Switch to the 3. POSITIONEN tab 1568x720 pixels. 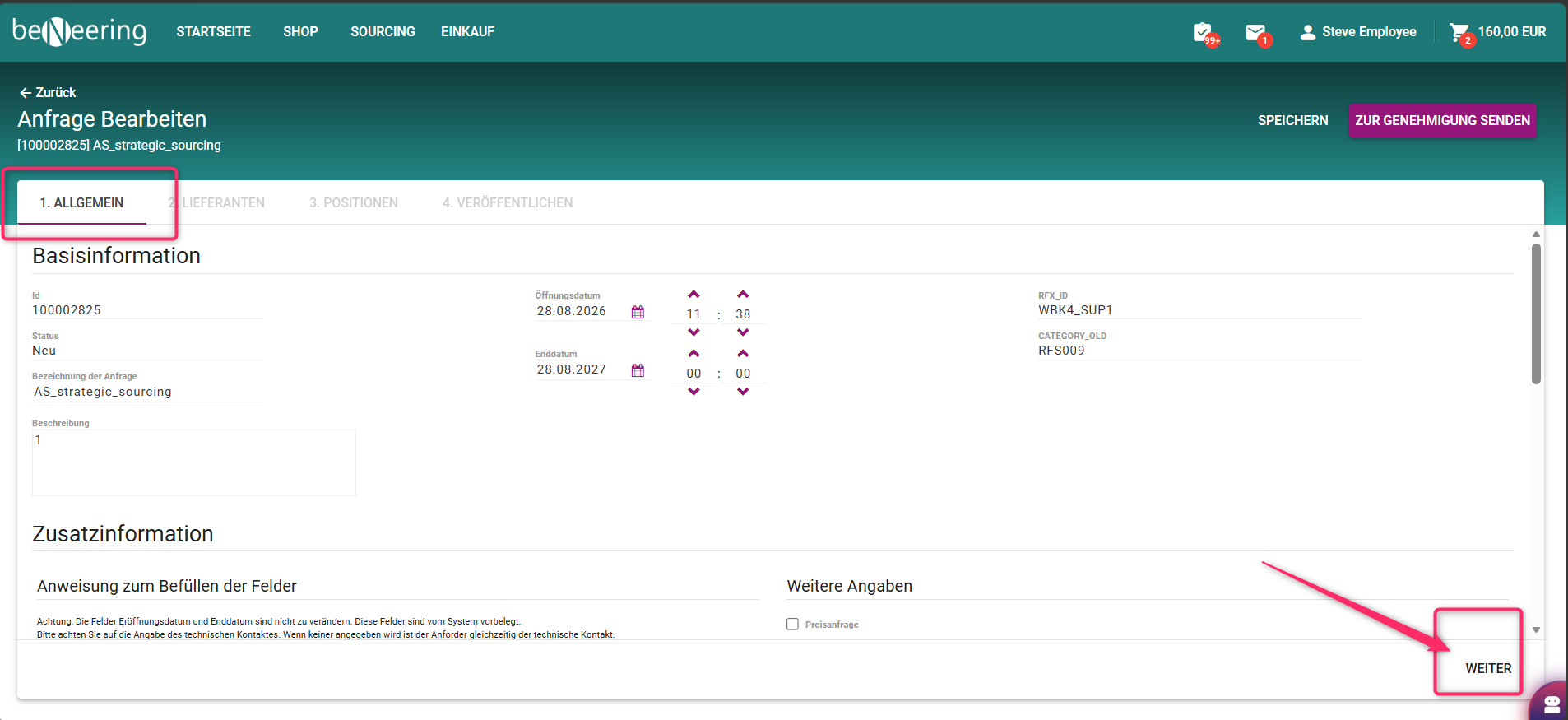click(354, 202)
